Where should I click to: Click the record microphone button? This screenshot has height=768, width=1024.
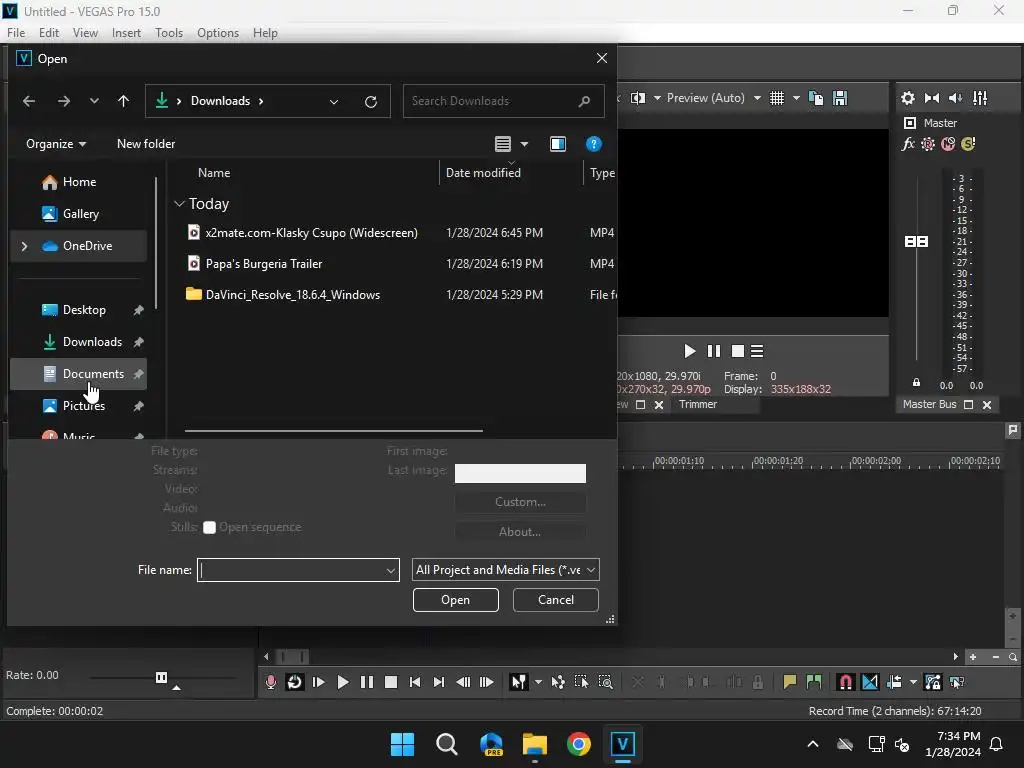[x=270, y=682]
